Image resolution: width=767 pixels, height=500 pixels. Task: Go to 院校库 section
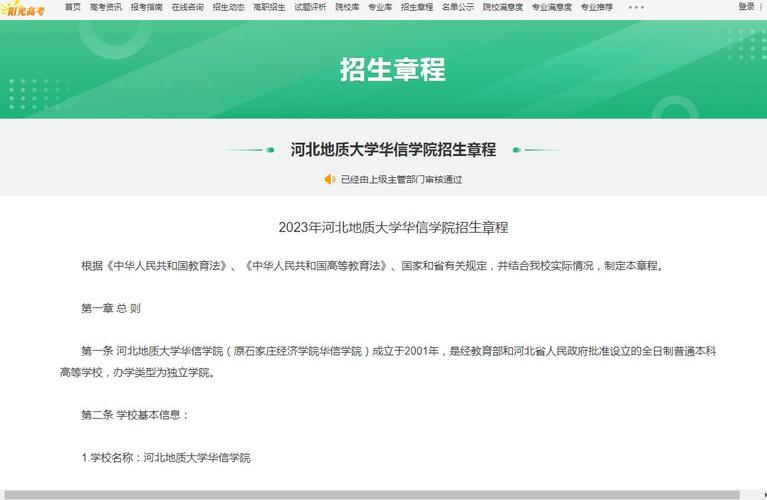pos(347,7)
